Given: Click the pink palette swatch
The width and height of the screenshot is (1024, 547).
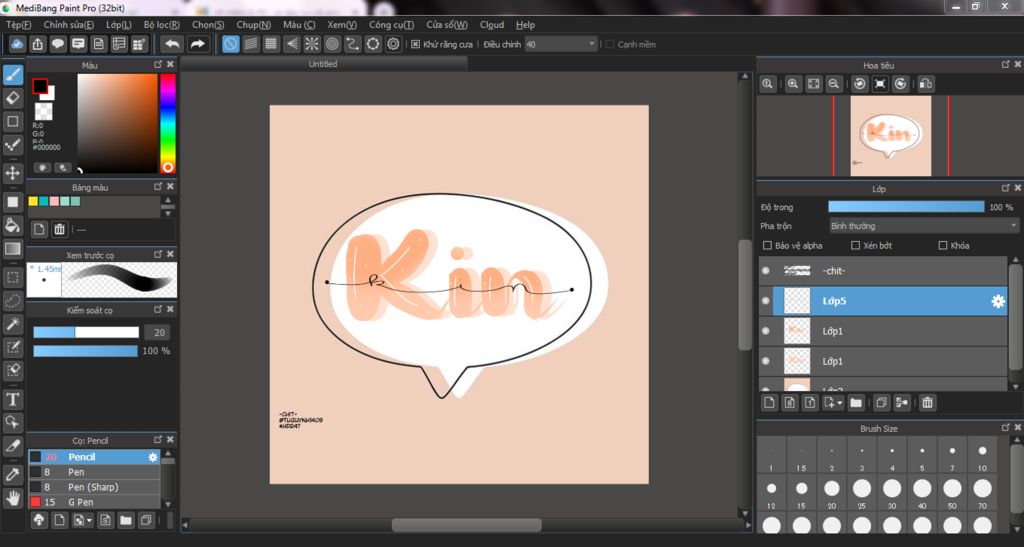Looking at the screenshot, I should (x=54, y=201).
